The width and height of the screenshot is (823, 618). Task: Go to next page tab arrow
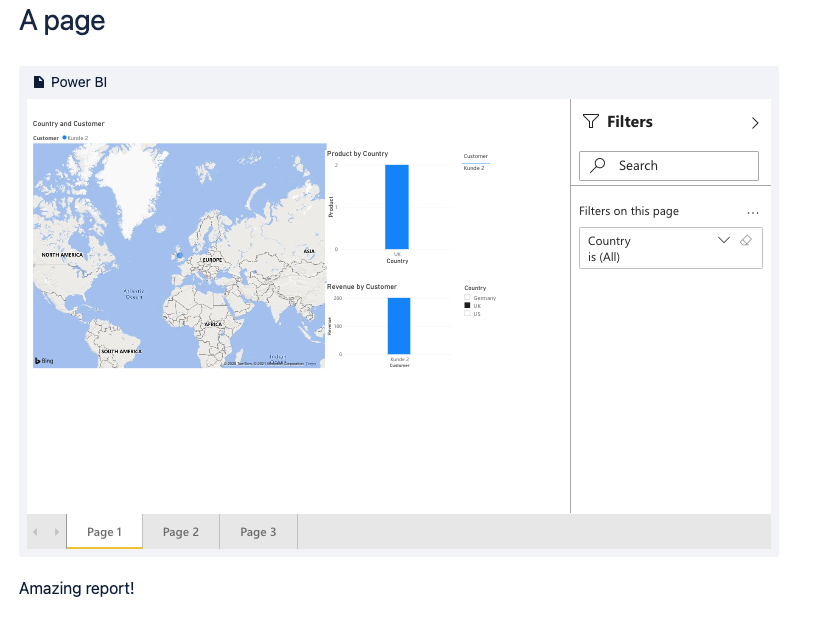[x=57, y=532]
